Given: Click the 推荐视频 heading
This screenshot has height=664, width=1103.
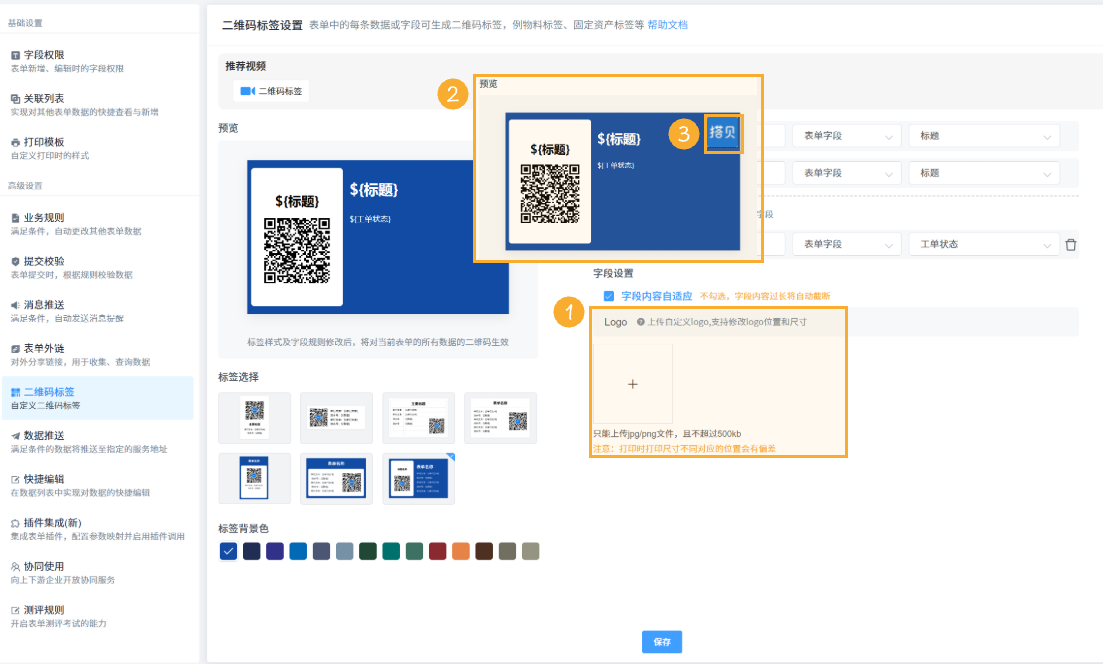Looking at the screenshot, I should coord(246,66).
